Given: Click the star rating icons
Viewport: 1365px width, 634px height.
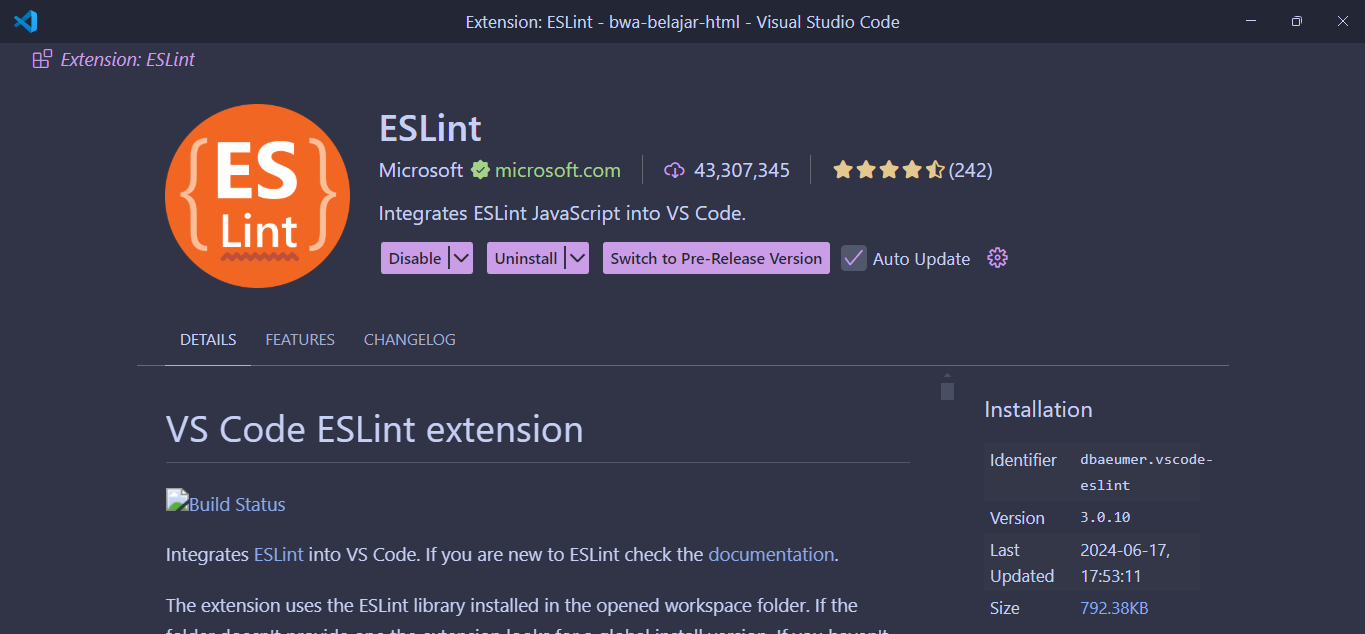Looking at the screenshot, I should pos(888,170).
